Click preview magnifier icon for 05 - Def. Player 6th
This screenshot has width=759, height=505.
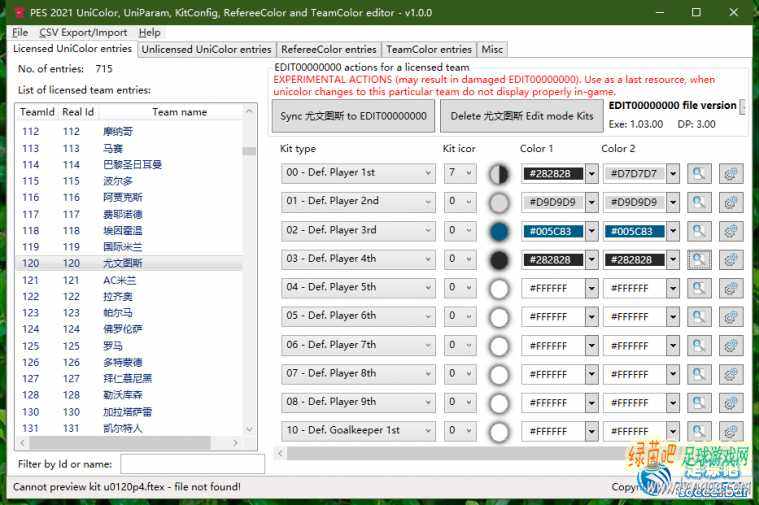pyautogui.click(x=699, y=317)
